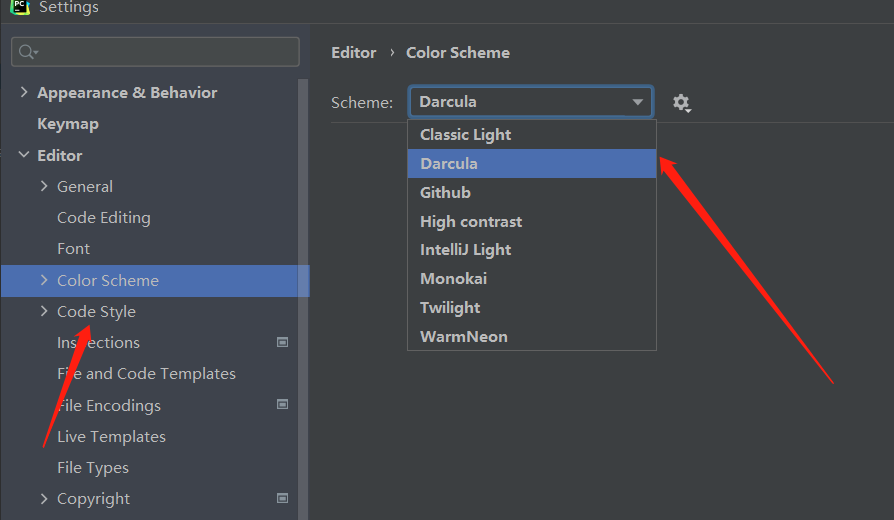
Task: Click the project-level icon next to Inspections
Action: [283, 342]
